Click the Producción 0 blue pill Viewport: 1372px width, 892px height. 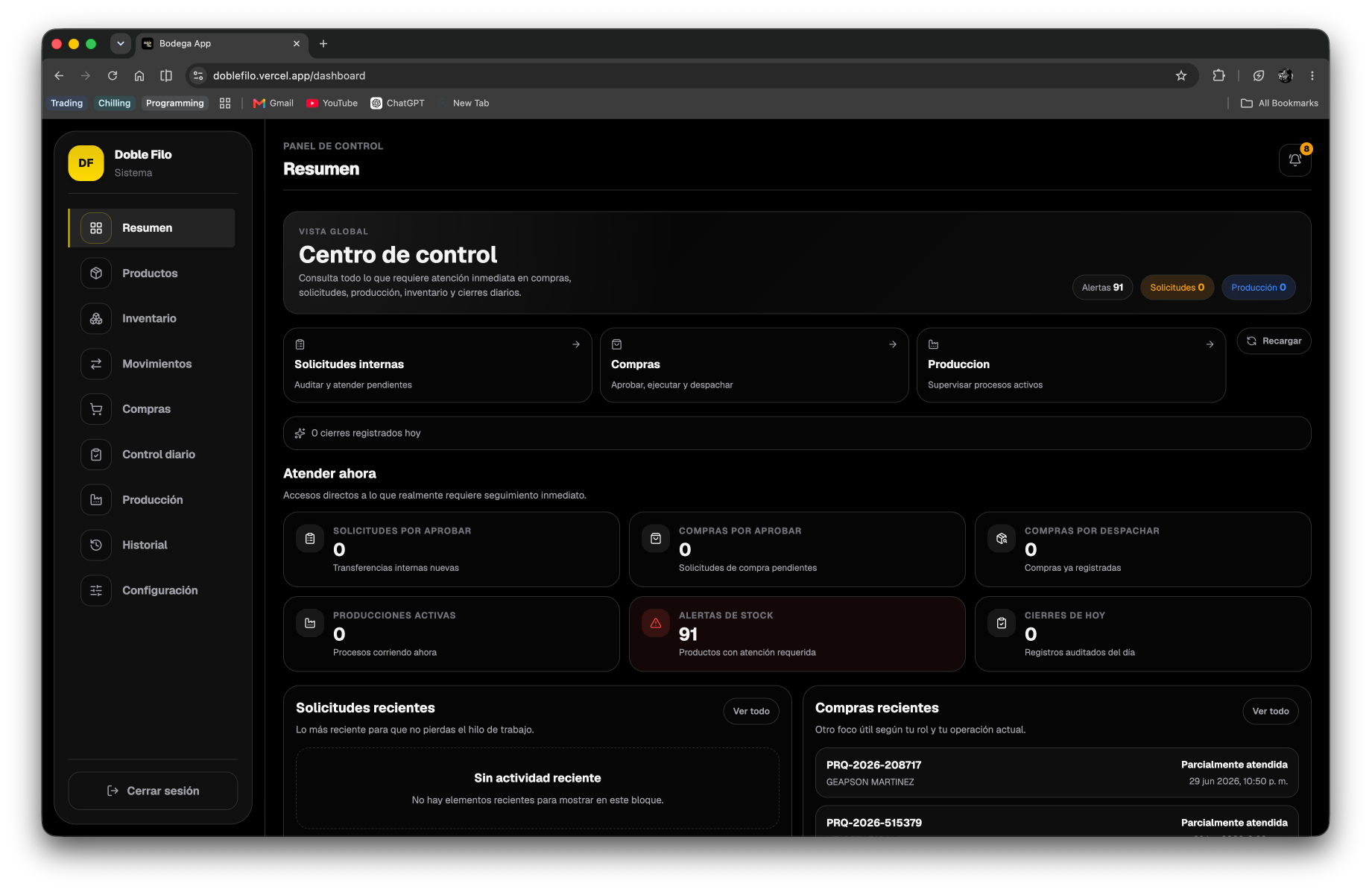tap(1259, 288)
